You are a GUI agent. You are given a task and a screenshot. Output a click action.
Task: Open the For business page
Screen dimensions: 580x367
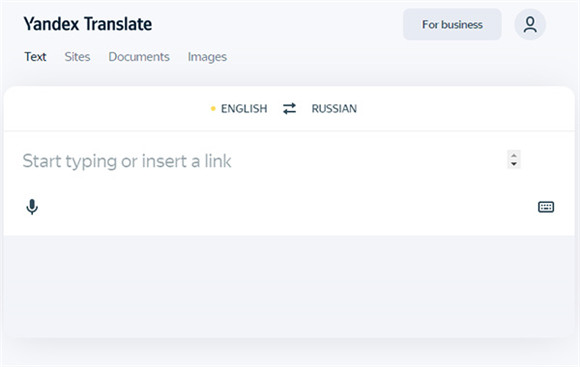[452, 24]
